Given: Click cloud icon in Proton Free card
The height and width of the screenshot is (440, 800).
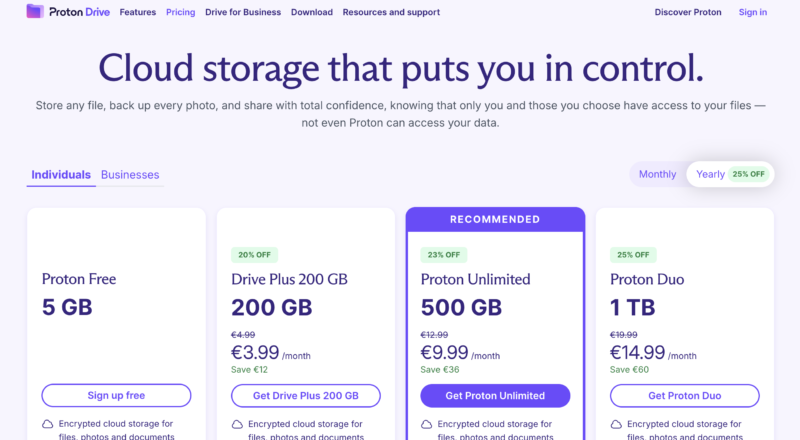Looking at the screenshot, I should click(47, 424).
